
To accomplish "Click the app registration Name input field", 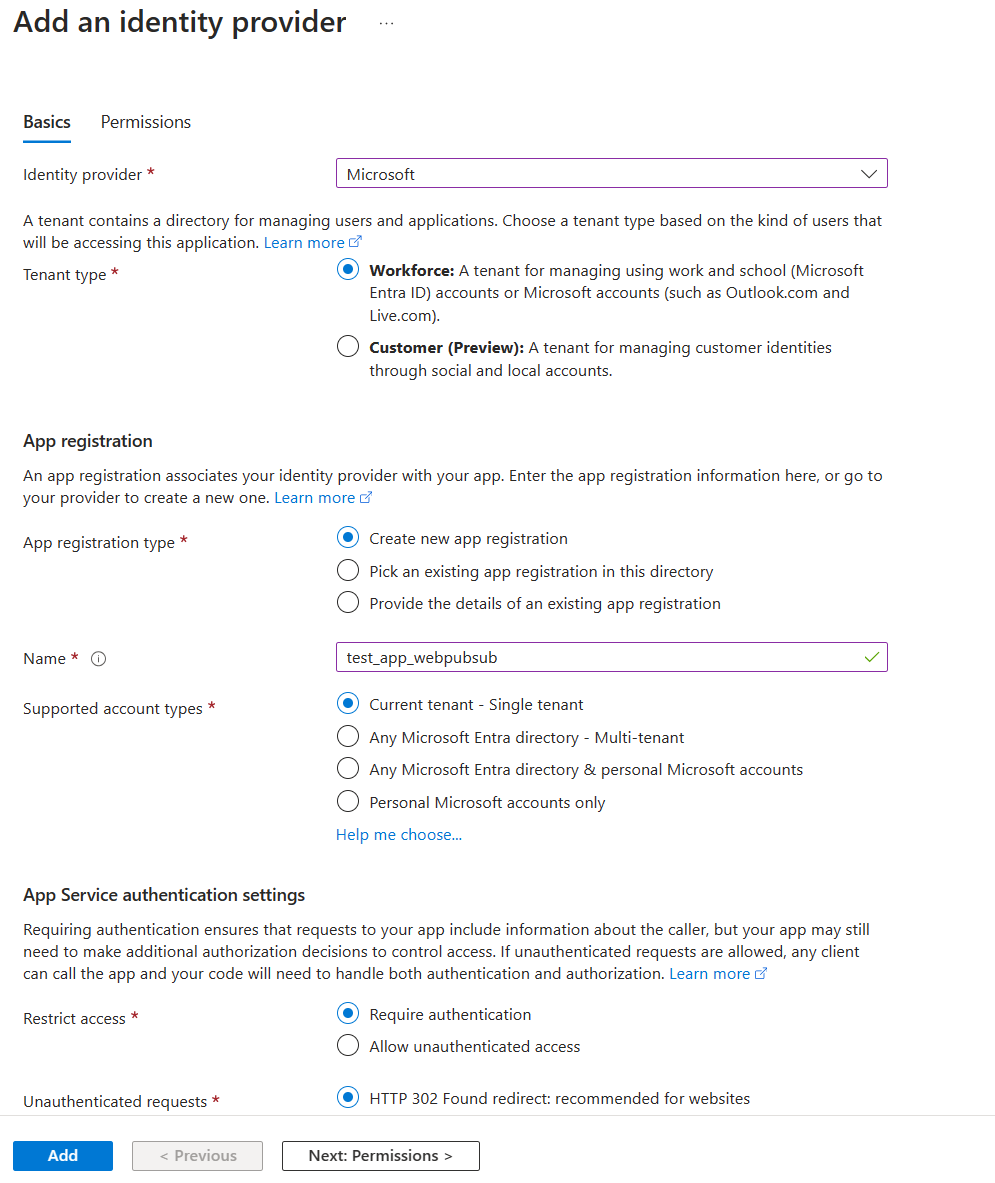I will pos(600,657).
